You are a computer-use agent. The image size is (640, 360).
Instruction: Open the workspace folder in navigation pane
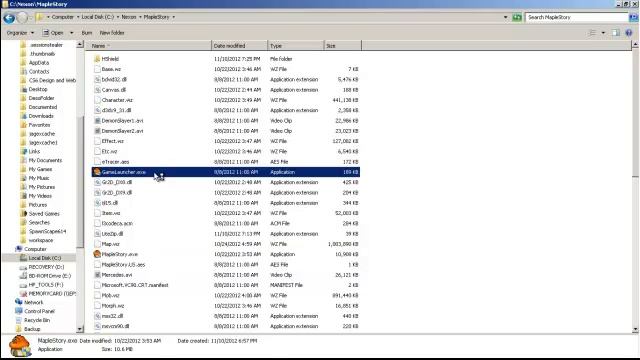[41, 240]
